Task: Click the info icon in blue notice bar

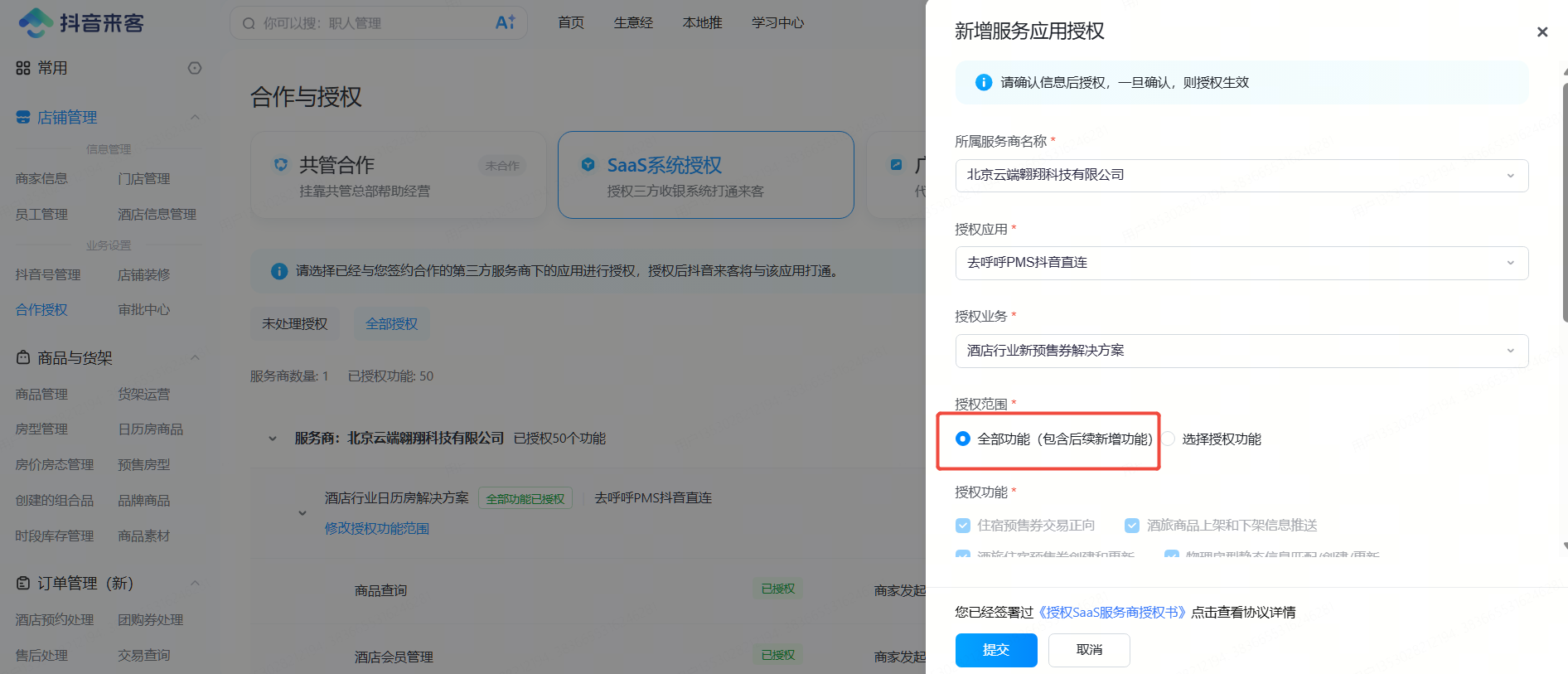Action: [279, 271]
